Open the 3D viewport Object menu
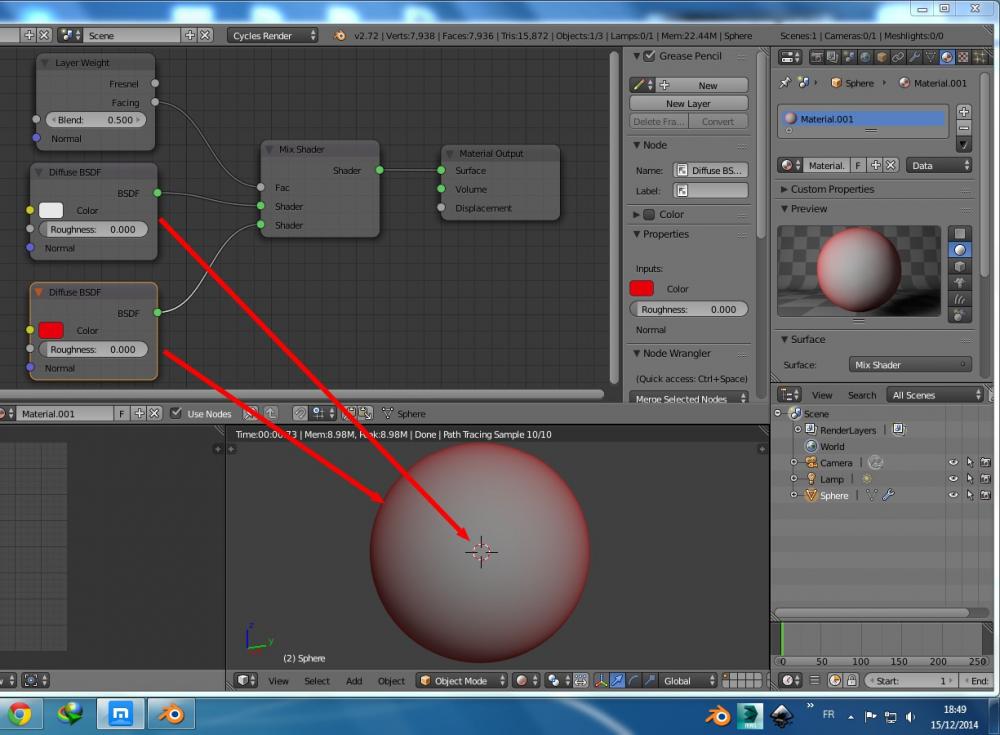The image size is (1000, 735). [x=391, y=681]
